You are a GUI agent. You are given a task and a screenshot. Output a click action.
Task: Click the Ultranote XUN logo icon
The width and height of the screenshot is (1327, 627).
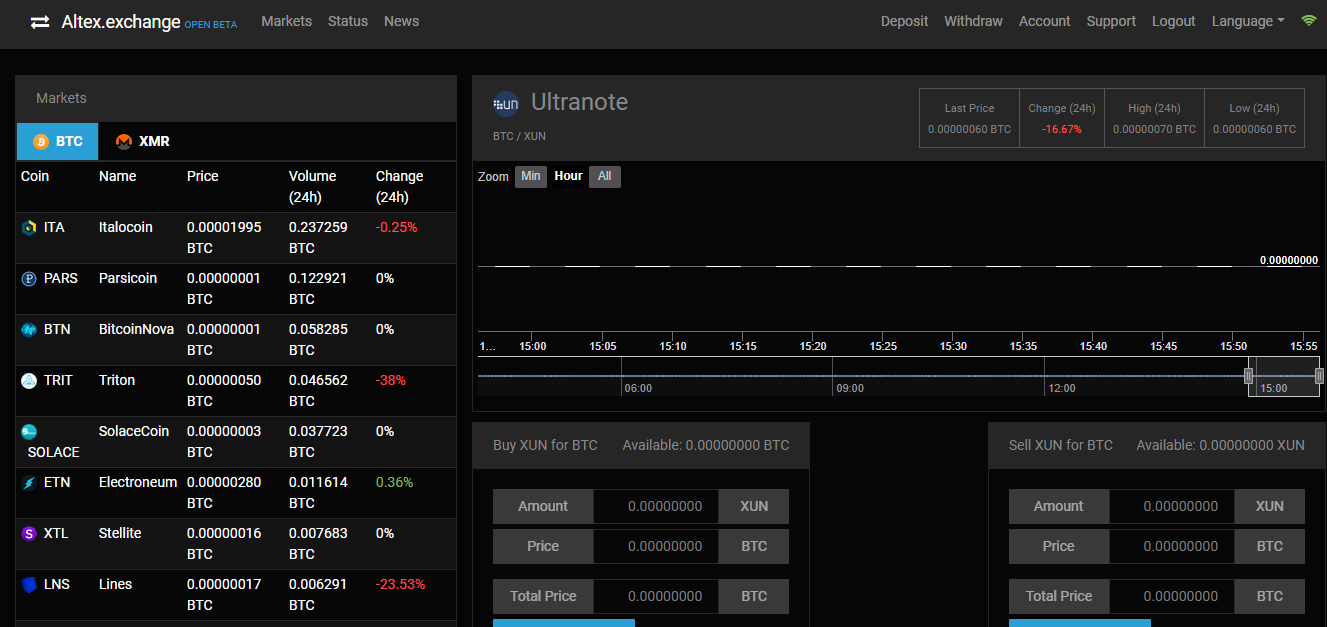[506, 103]
